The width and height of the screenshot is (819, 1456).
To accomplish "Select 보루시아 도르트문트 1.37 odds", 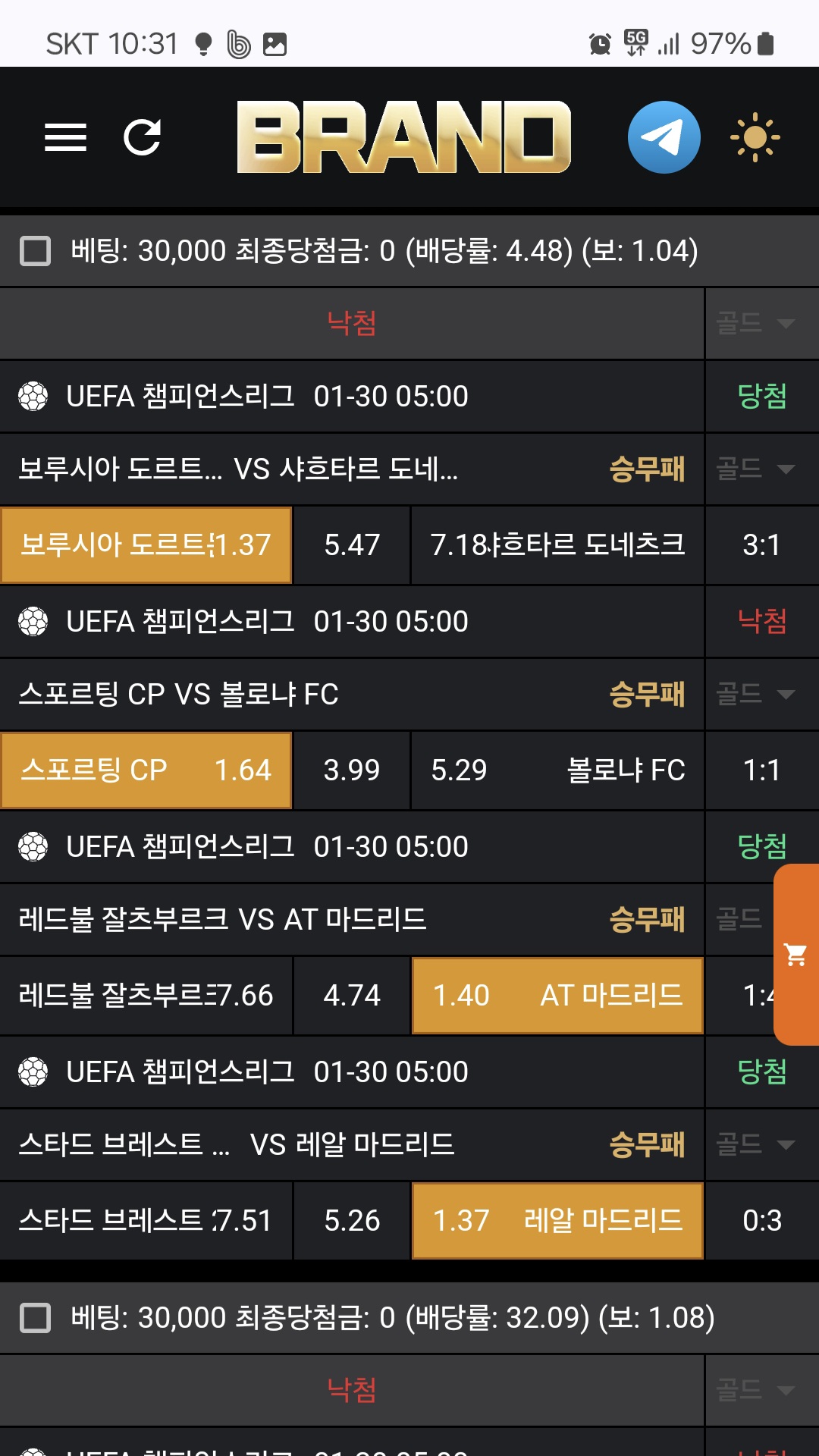I will tap(146, 545).
